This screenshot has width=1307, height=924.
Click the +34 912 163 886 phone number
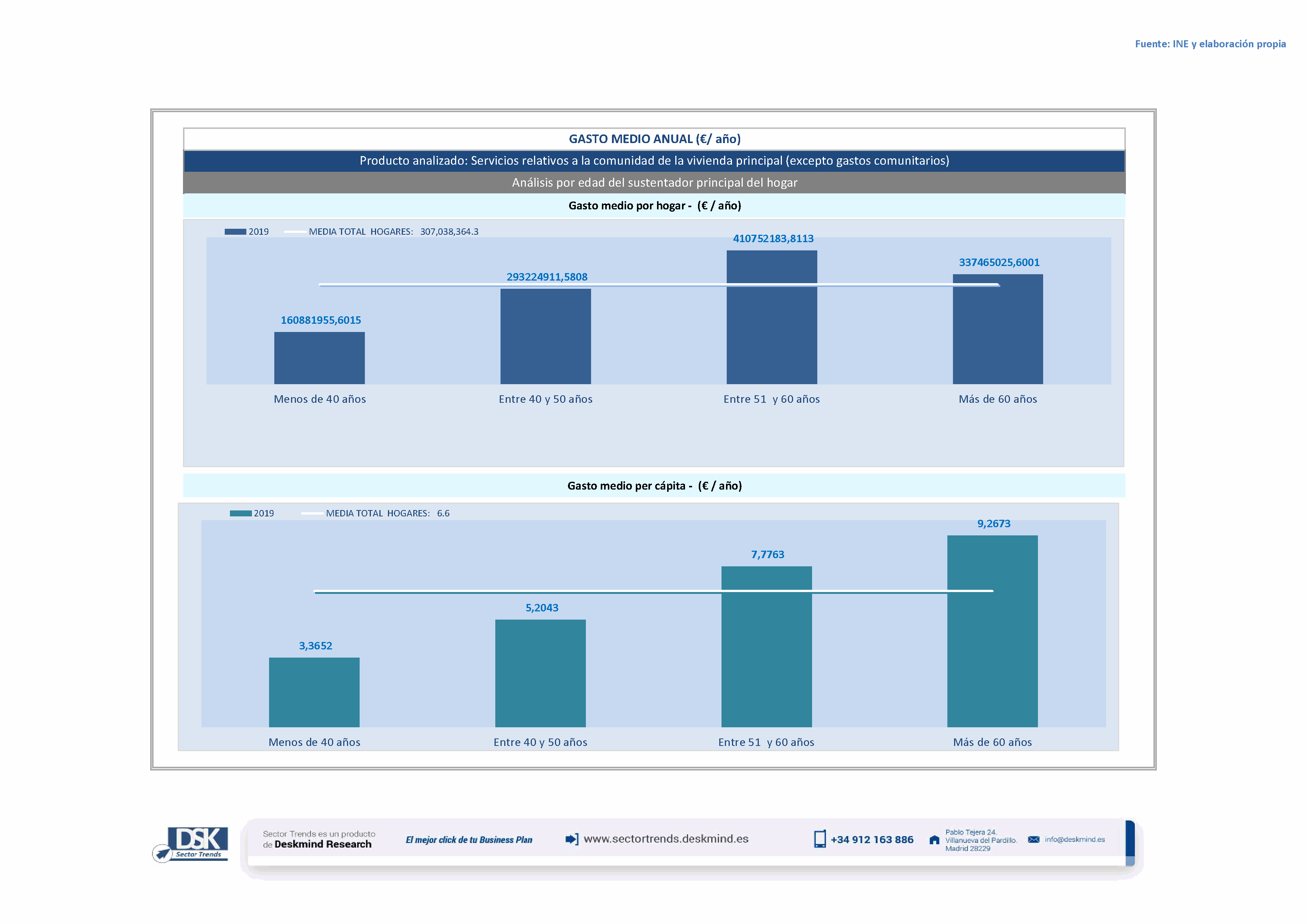click(872, 840)
